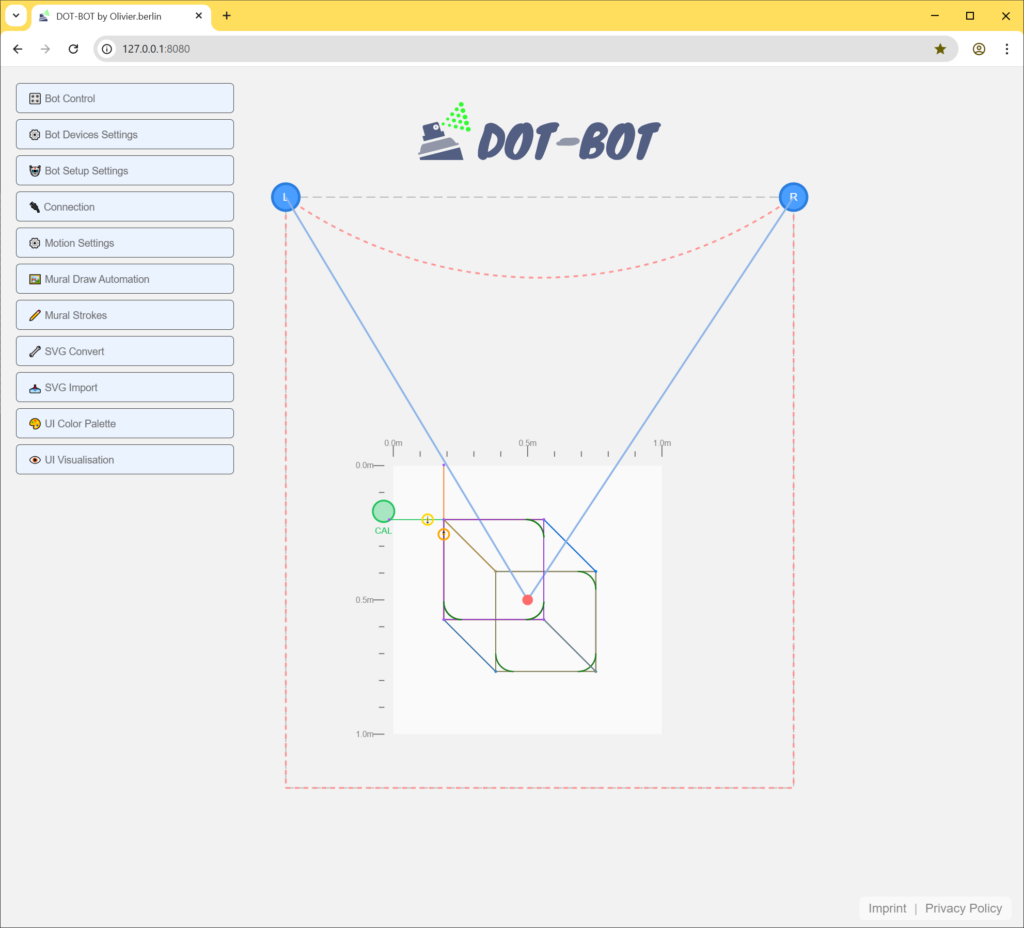Click the SVG Convert icon
Viewport: 1024px width, 928px height.
click(35, 351)
